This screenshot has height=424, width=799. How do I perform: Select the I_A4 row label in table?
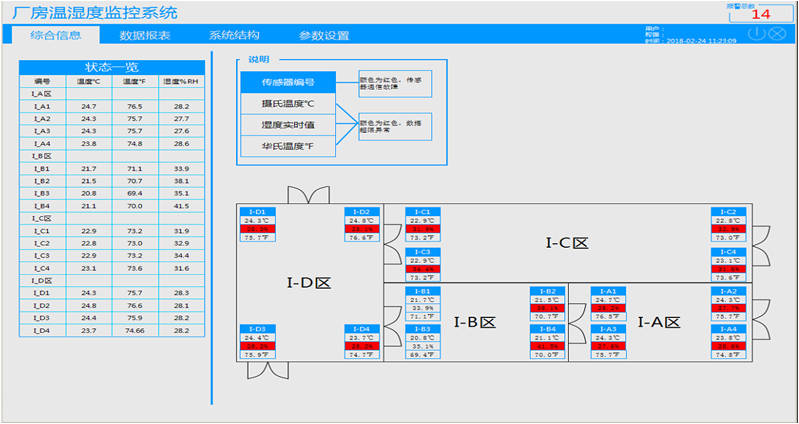coord(42,144)
